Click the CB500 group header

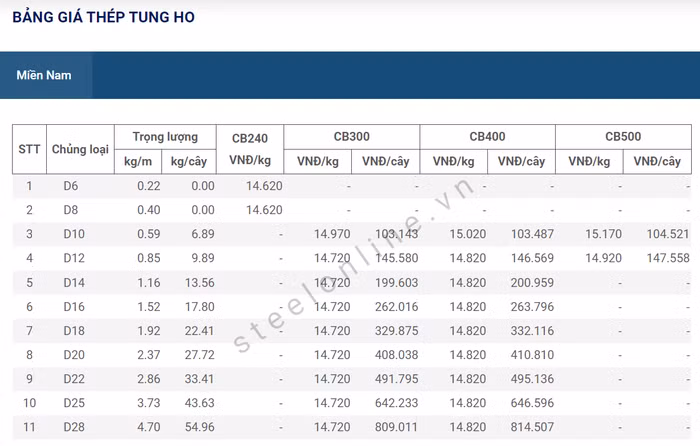click(623, 137)
